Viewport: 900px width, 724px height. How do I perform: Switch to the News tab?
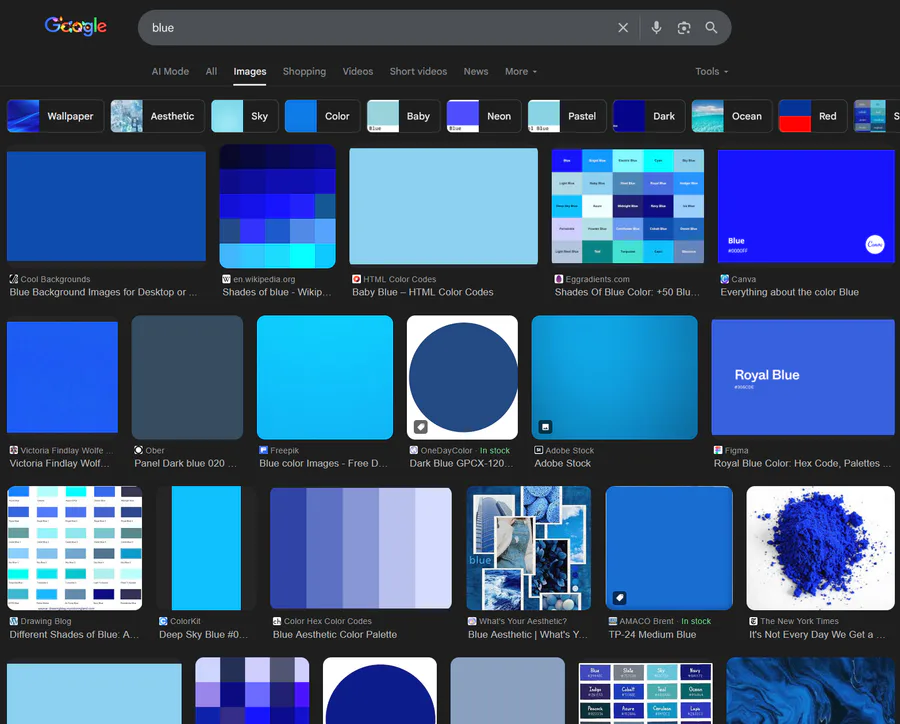click(x=476, y=72)
